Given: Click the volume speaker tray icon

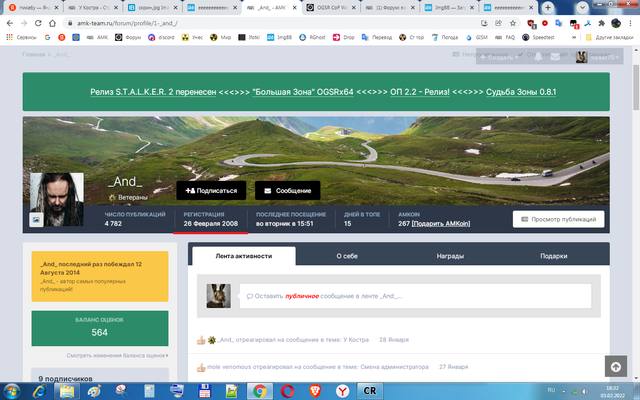Looking at the screenshot, I should tap(585, 391).
